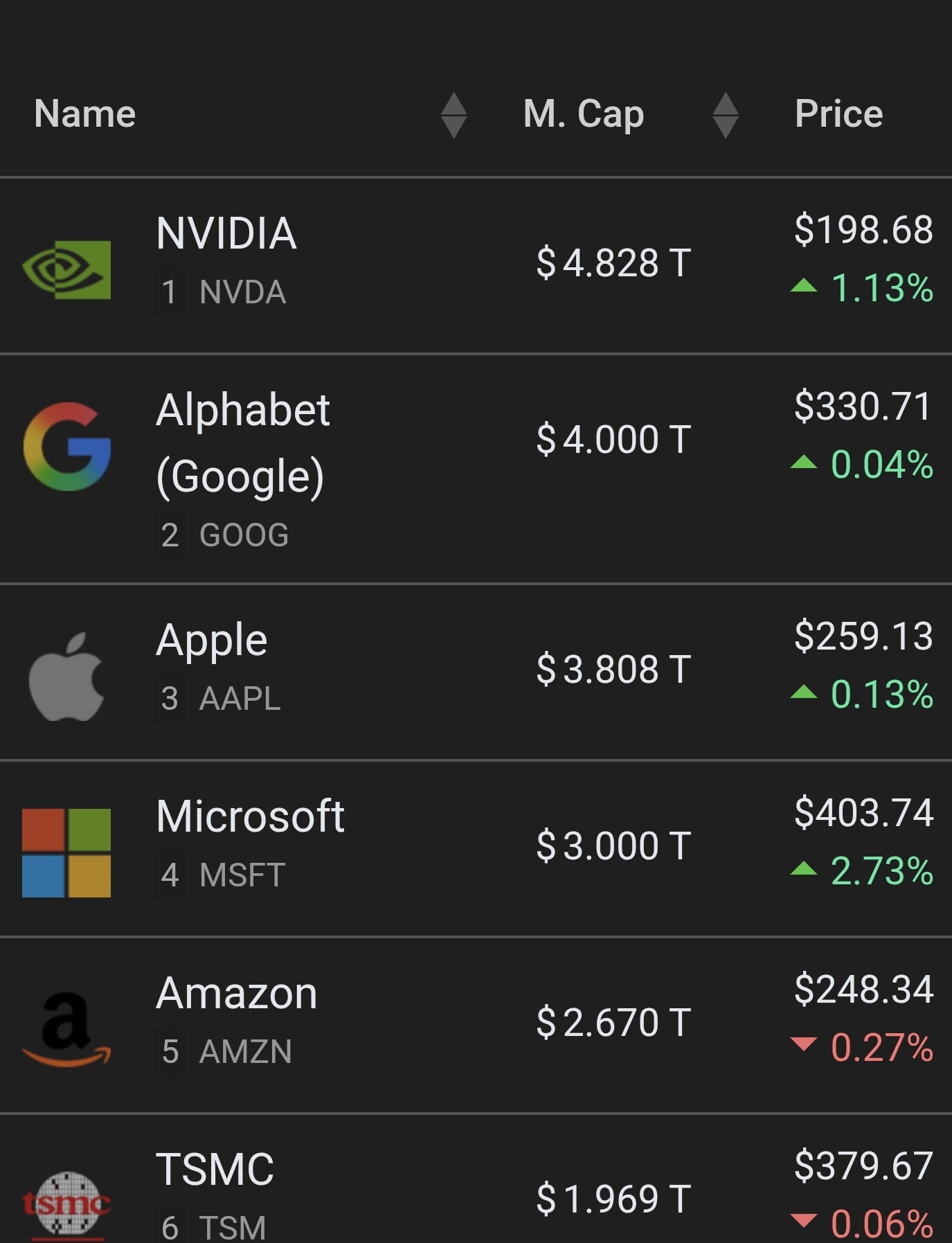Click the TSMC wafer logo
The height and width of the screenshot is (1243, 952).
pyautogui.click(x=66, y=1205)
